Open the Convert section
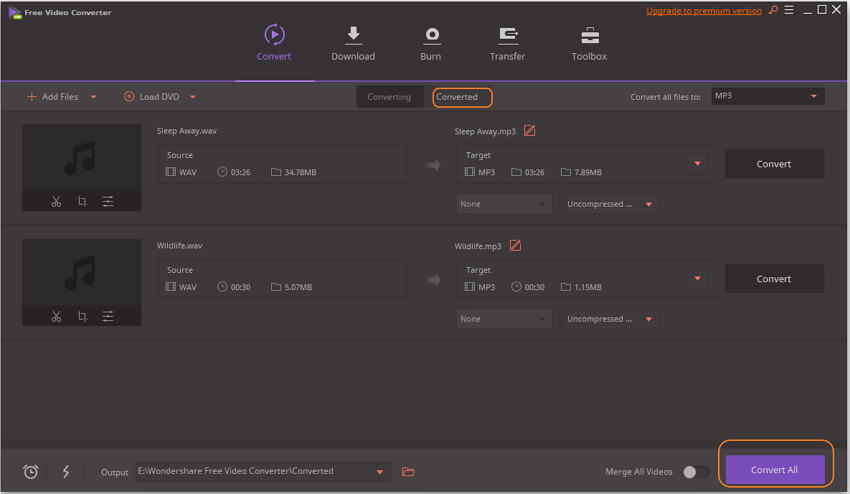This screenshot has height=494, width=850. [x=274, y=43]
